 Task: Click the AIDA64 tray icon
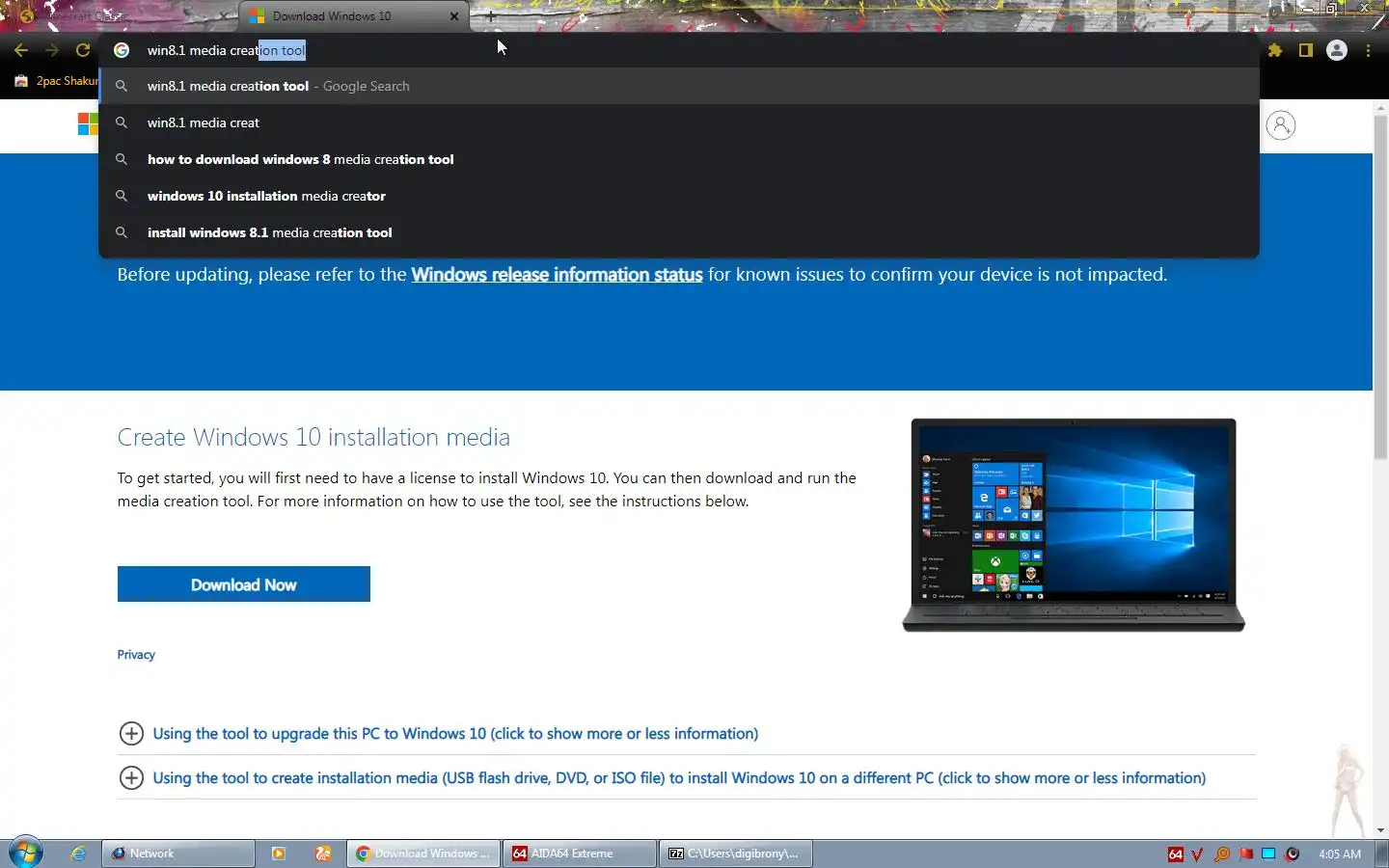click(x=1175, y=854)
